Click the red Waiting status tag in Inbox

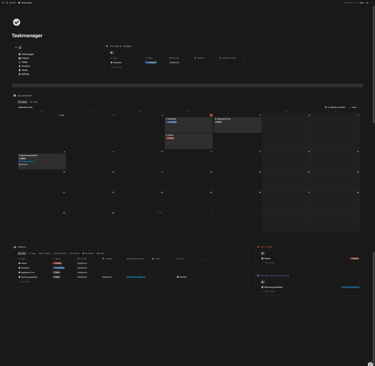coord(57,263)
